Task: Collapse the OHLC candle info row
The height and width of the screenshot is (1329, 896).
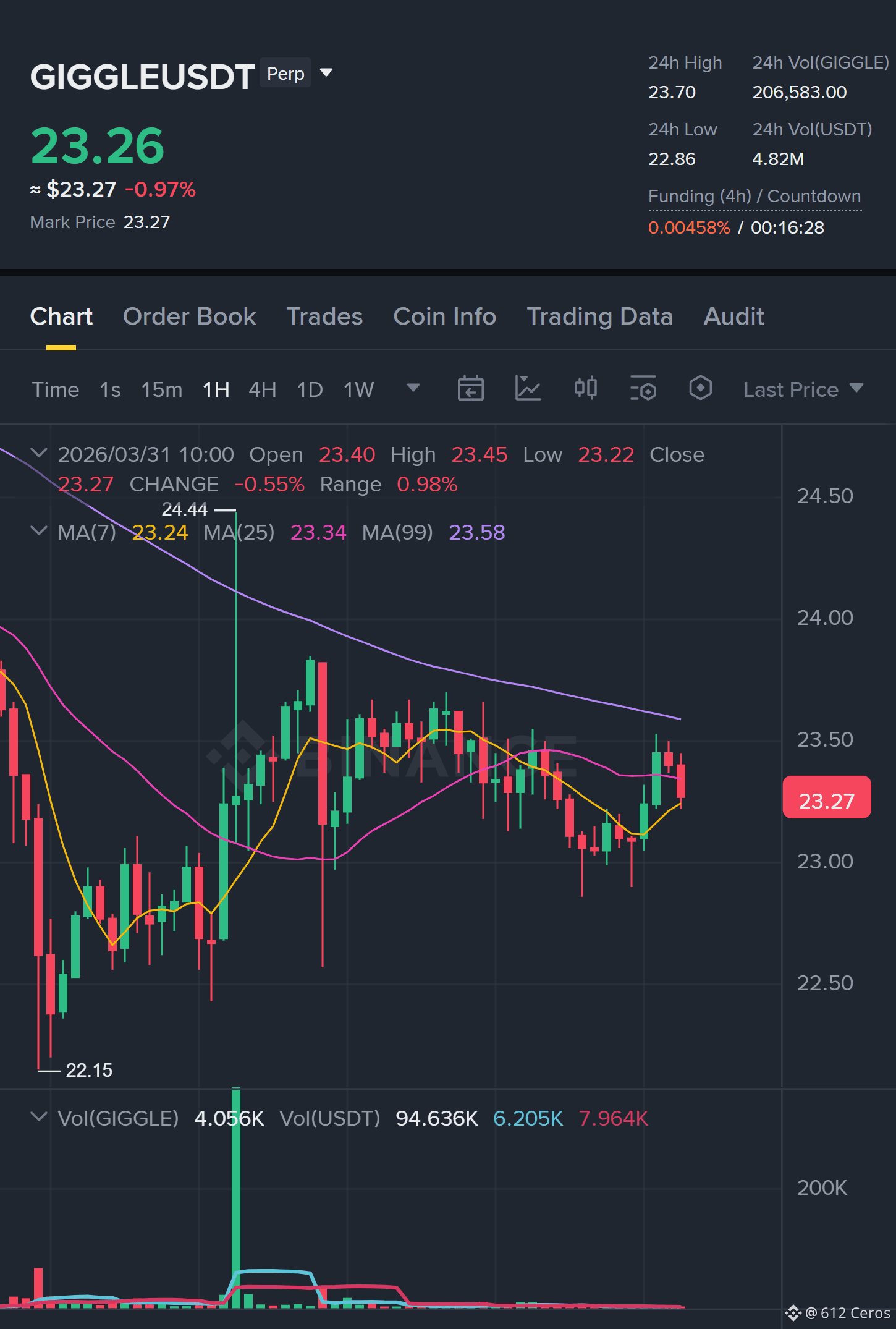Action: point(38,453)
